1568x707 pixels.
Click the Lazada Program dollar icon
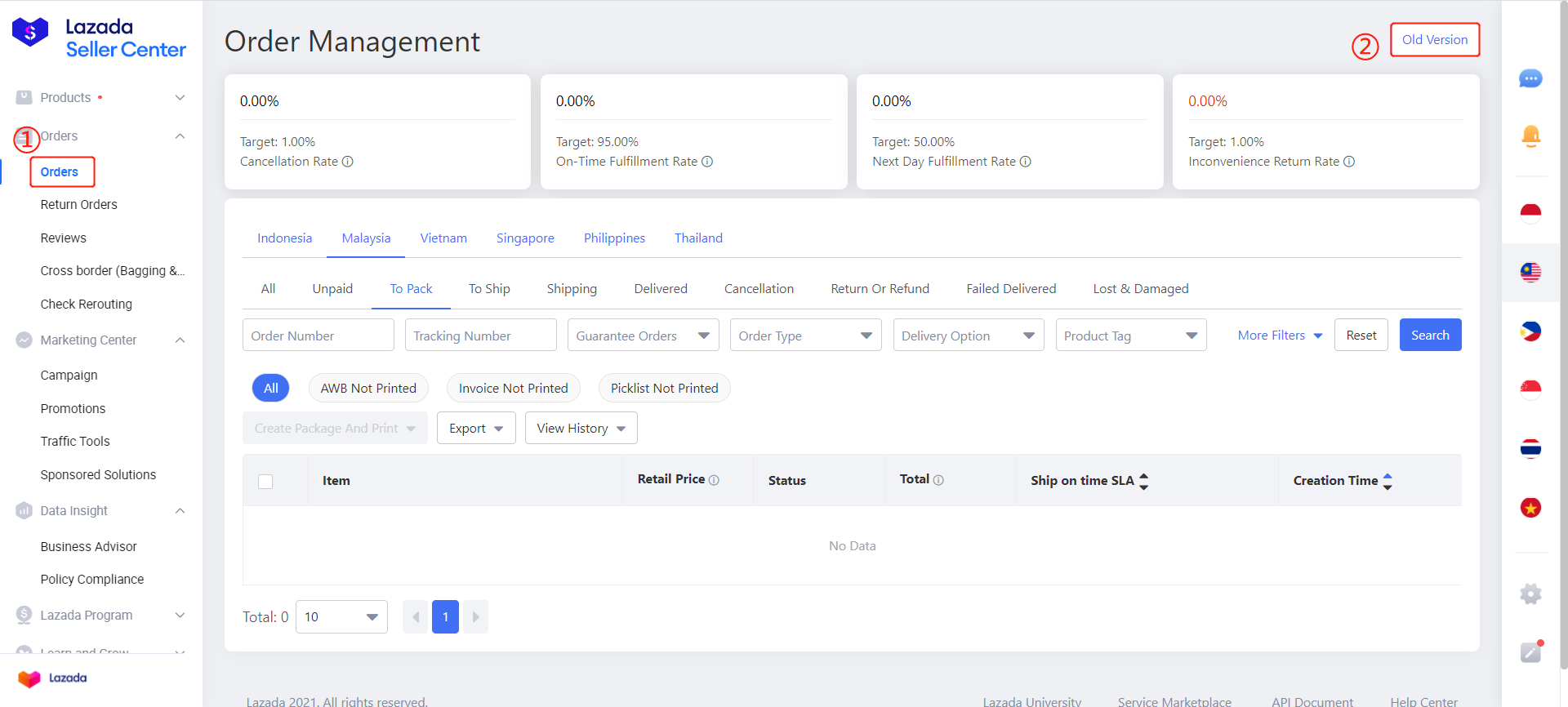pos(24,615)
